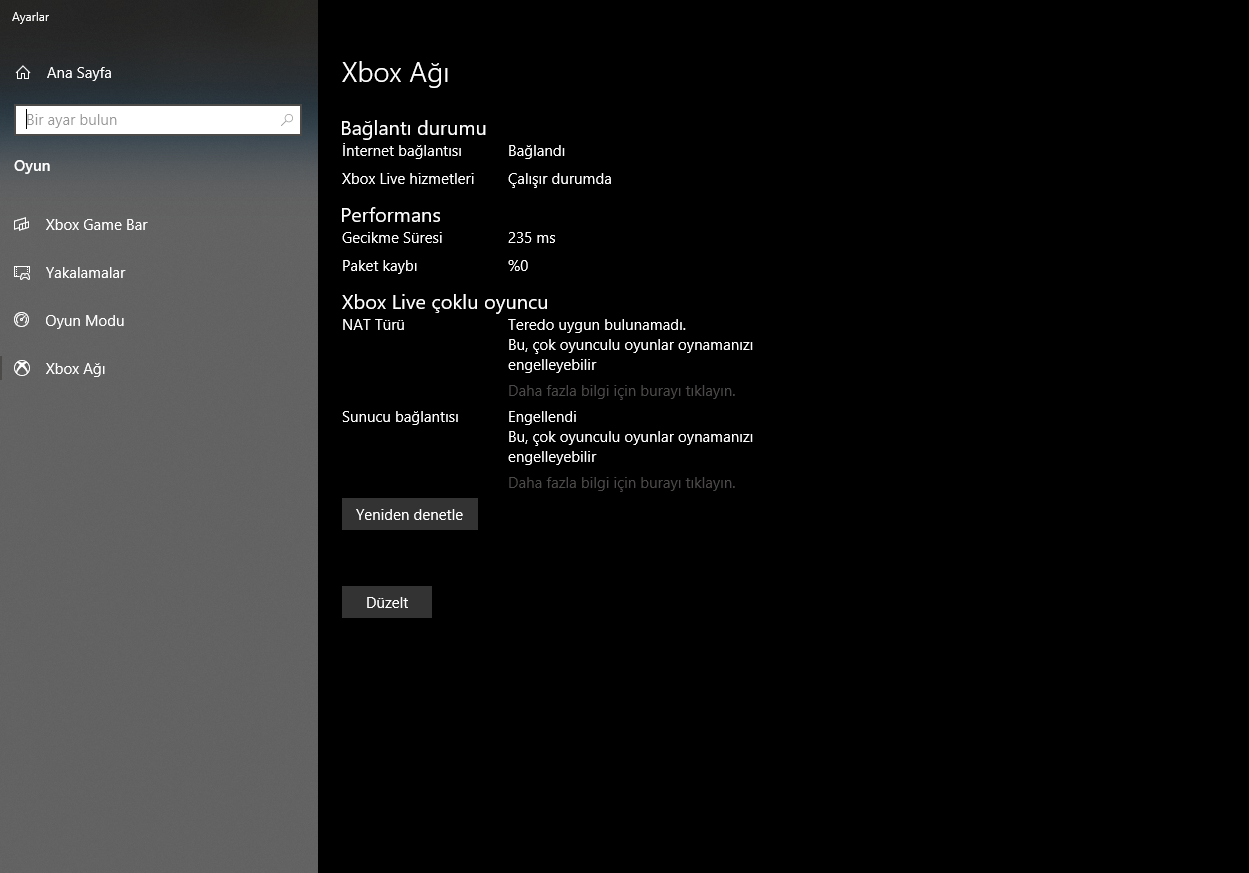Screen dimensions: 1249x873
Task: Click the Düzelt button
Action: point(387,603)
